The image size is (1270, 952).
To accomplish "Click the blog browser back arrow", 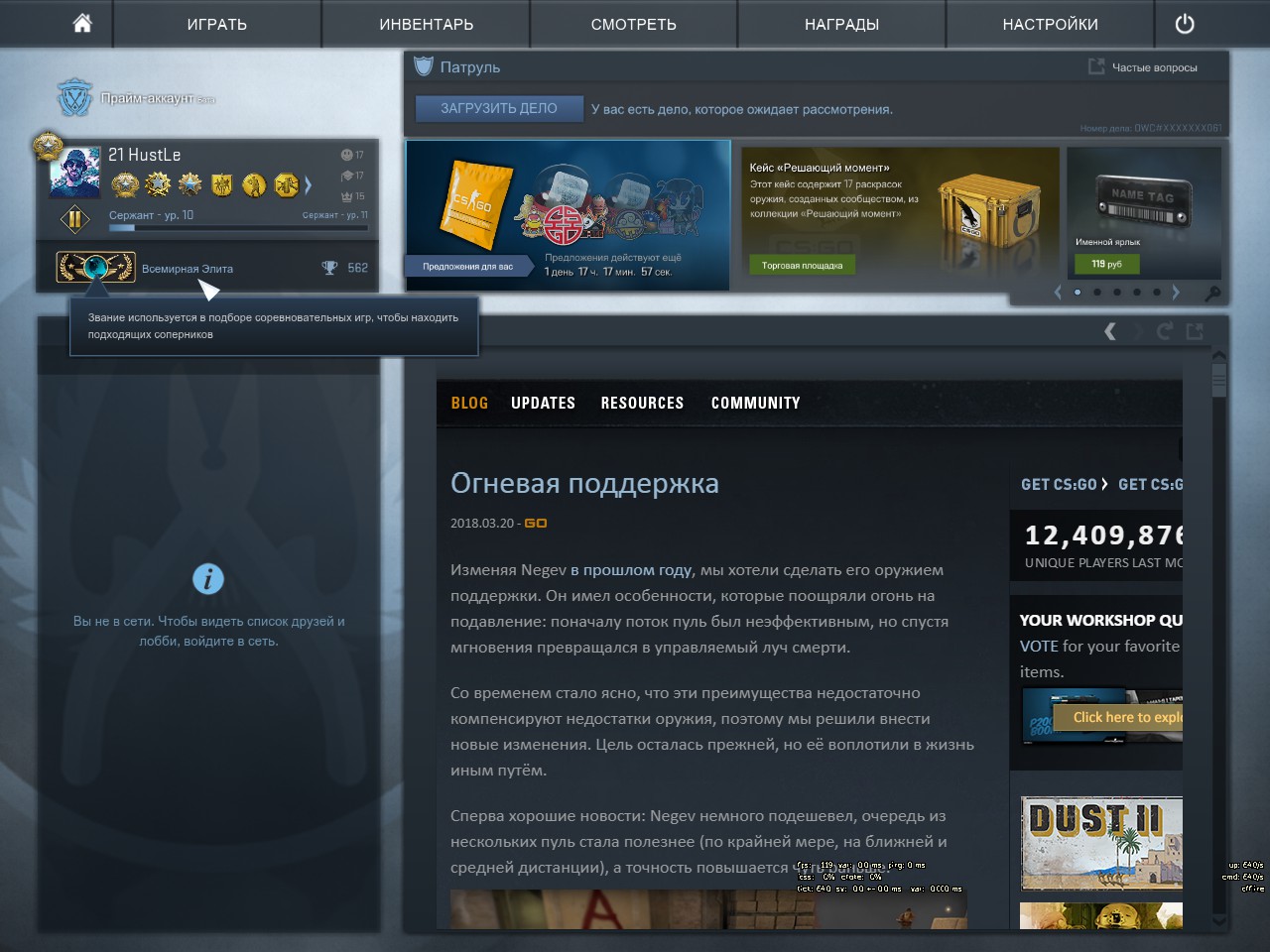I will pos(1110,331).
